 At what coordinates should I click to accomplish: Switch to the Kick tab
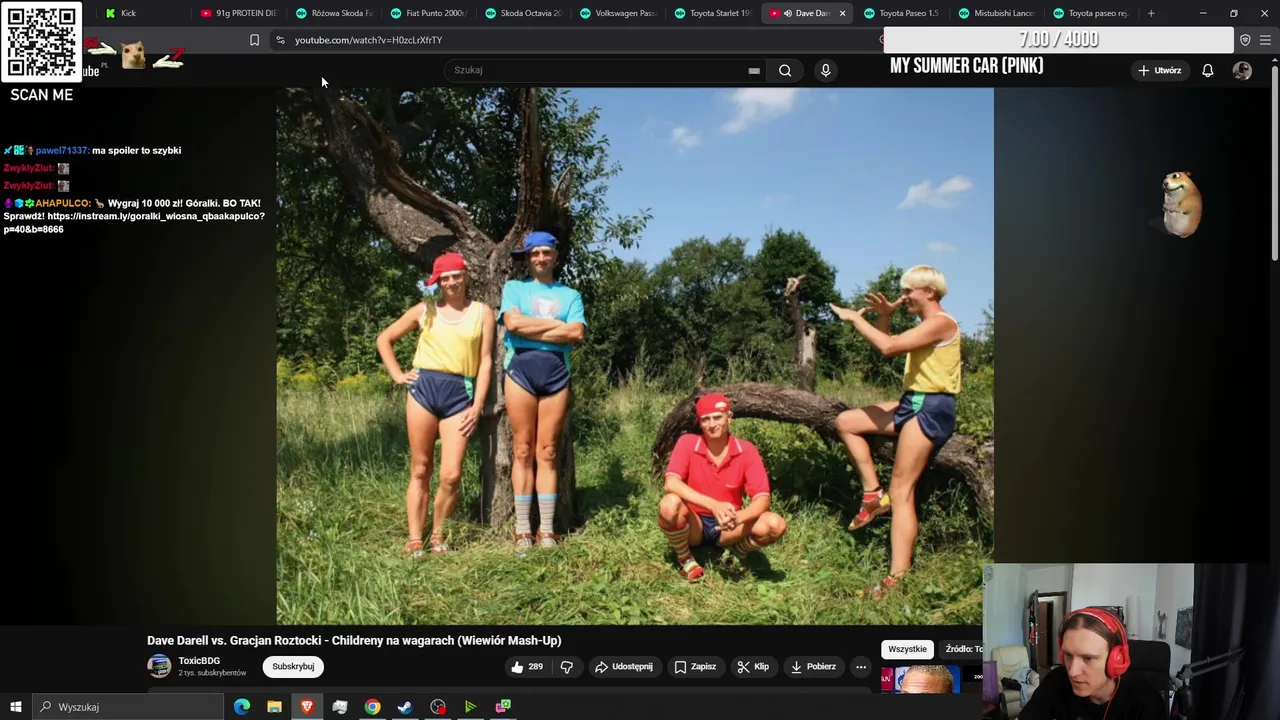[x=143, y=13]
